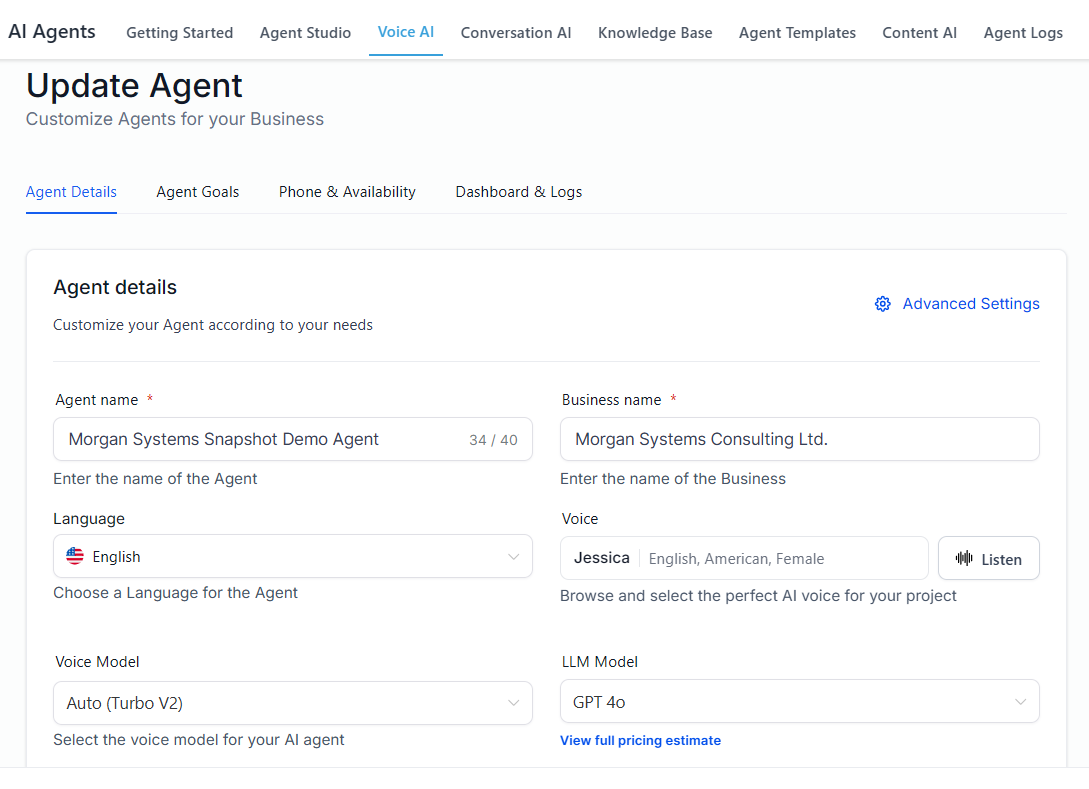Click the Update Agent heading

point(134,86)
